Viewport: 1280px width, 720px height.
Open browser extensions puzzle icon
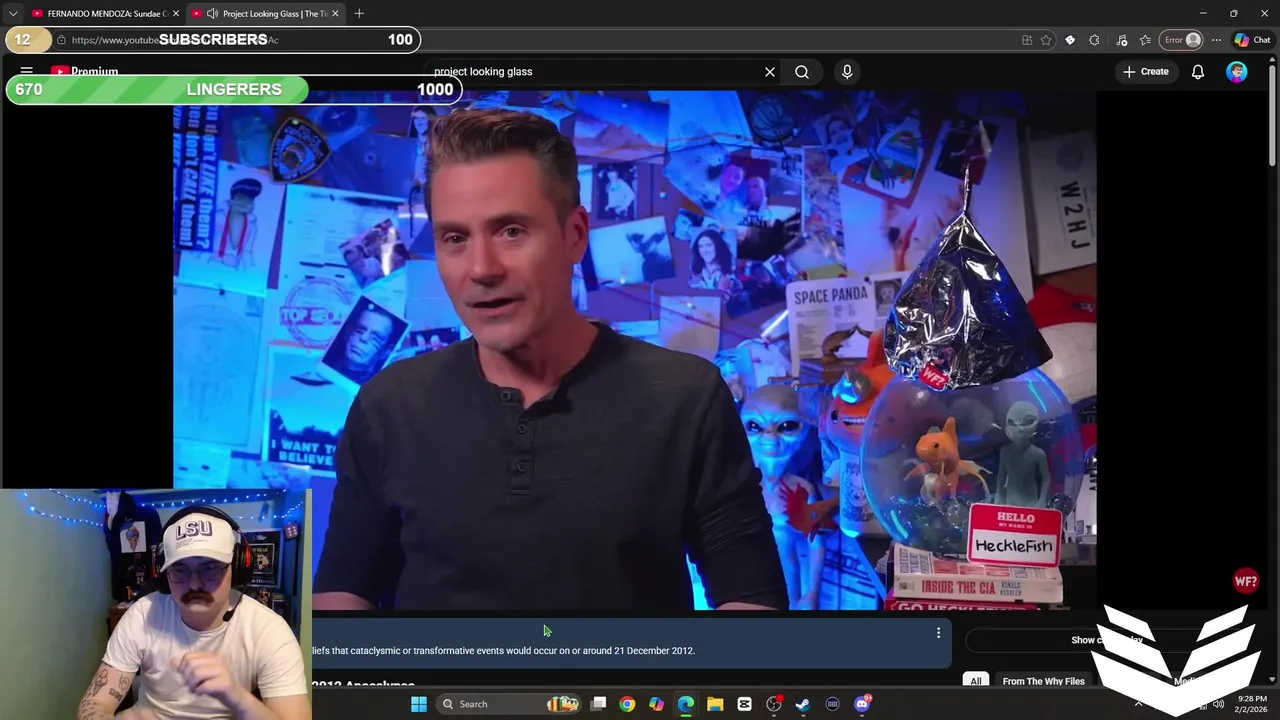click(1094, 40)
